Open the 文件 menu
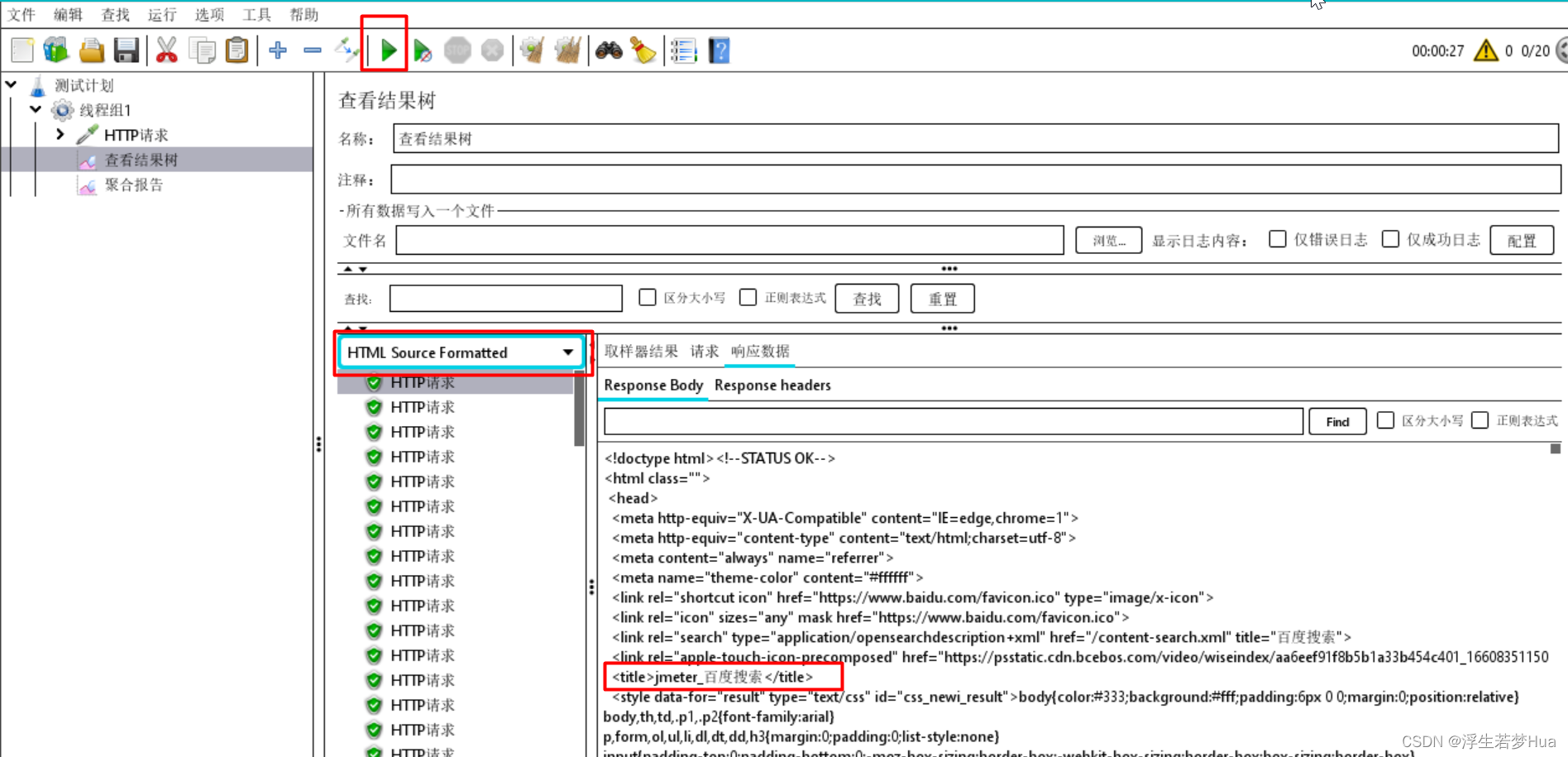This screenshot has width=1568, height=757. [x=22, y=14]
